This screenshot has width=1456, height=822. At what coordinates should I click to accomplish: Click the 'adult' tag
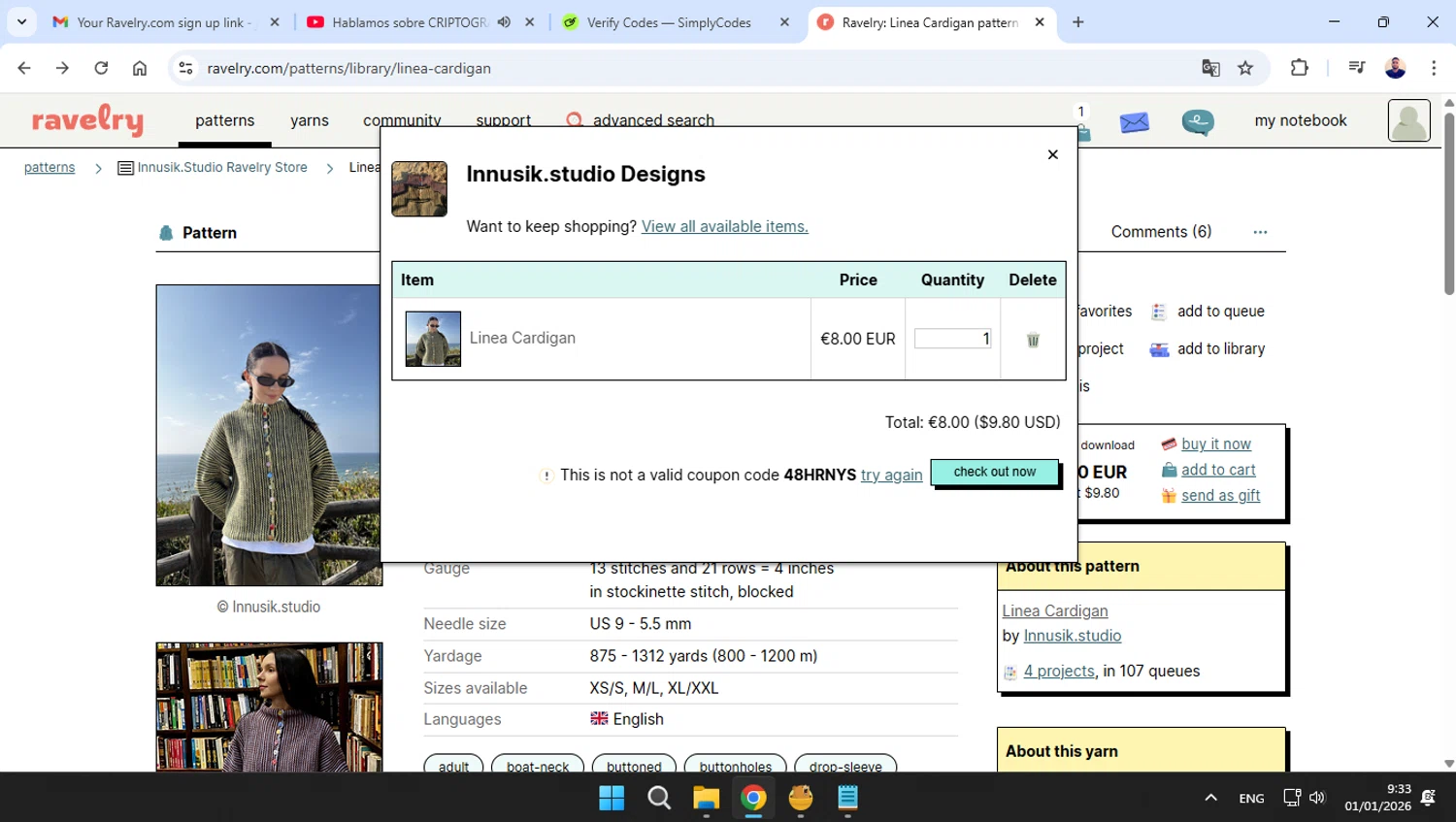(x=453, y=766)
